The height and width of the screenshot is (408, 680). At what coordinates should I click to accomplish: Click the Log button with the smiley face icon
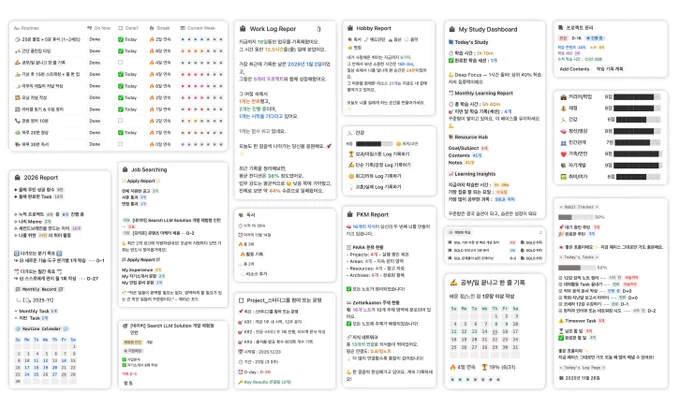pyautogui.click(x=375, y=176)
